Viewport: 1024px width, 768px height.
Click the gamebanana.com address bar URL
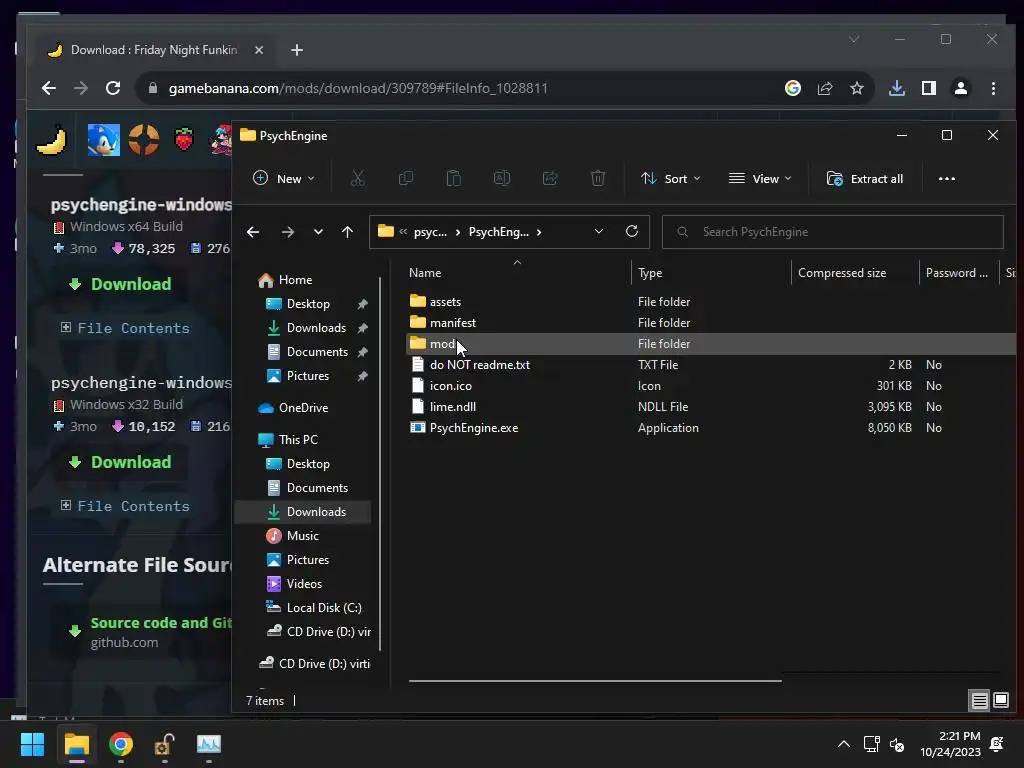(358, 88)
